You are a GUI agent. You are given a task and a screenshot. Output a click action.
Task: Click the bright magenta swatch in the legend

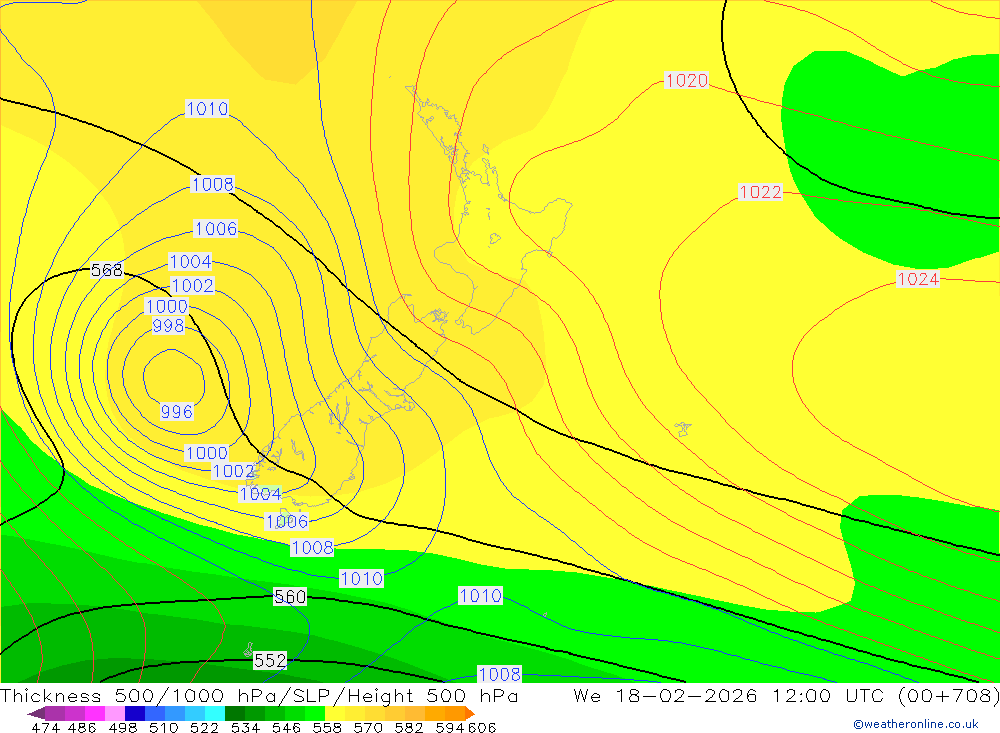click(94, 713)
